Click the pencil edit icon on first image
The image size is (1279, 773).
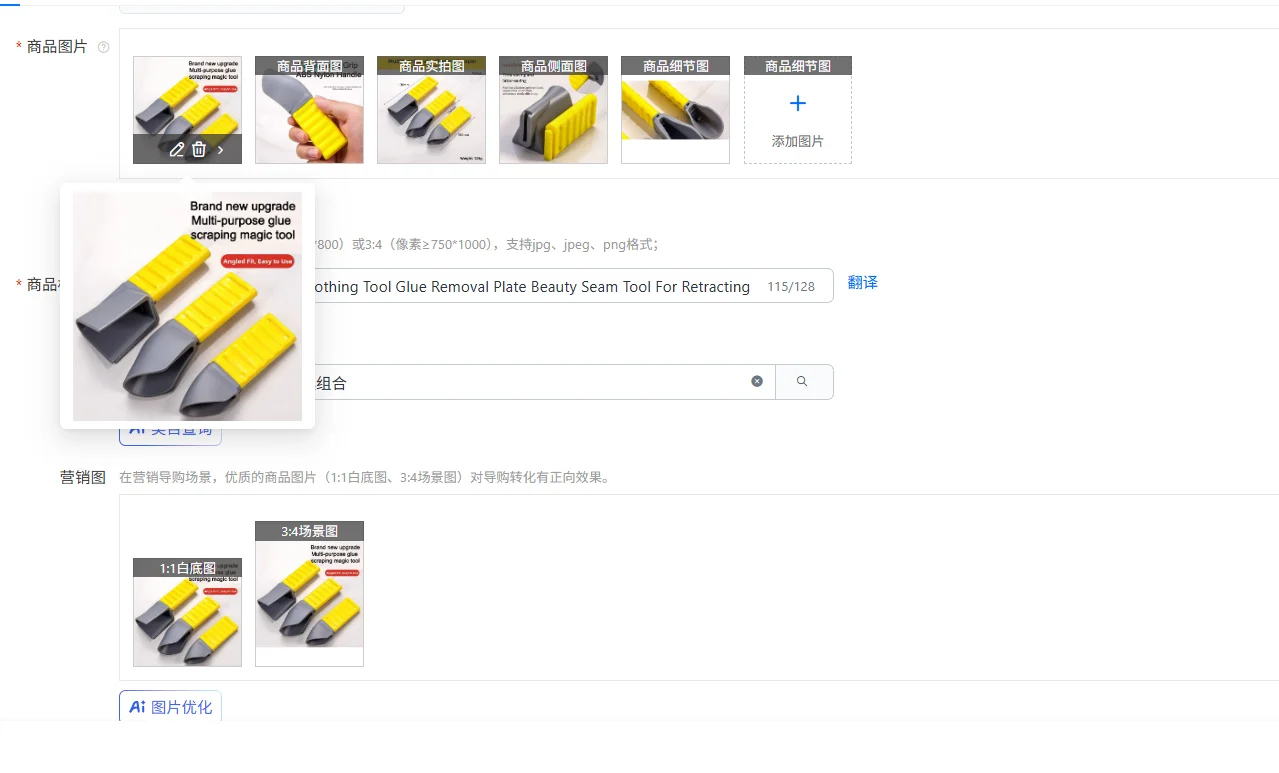coord(177,150)
